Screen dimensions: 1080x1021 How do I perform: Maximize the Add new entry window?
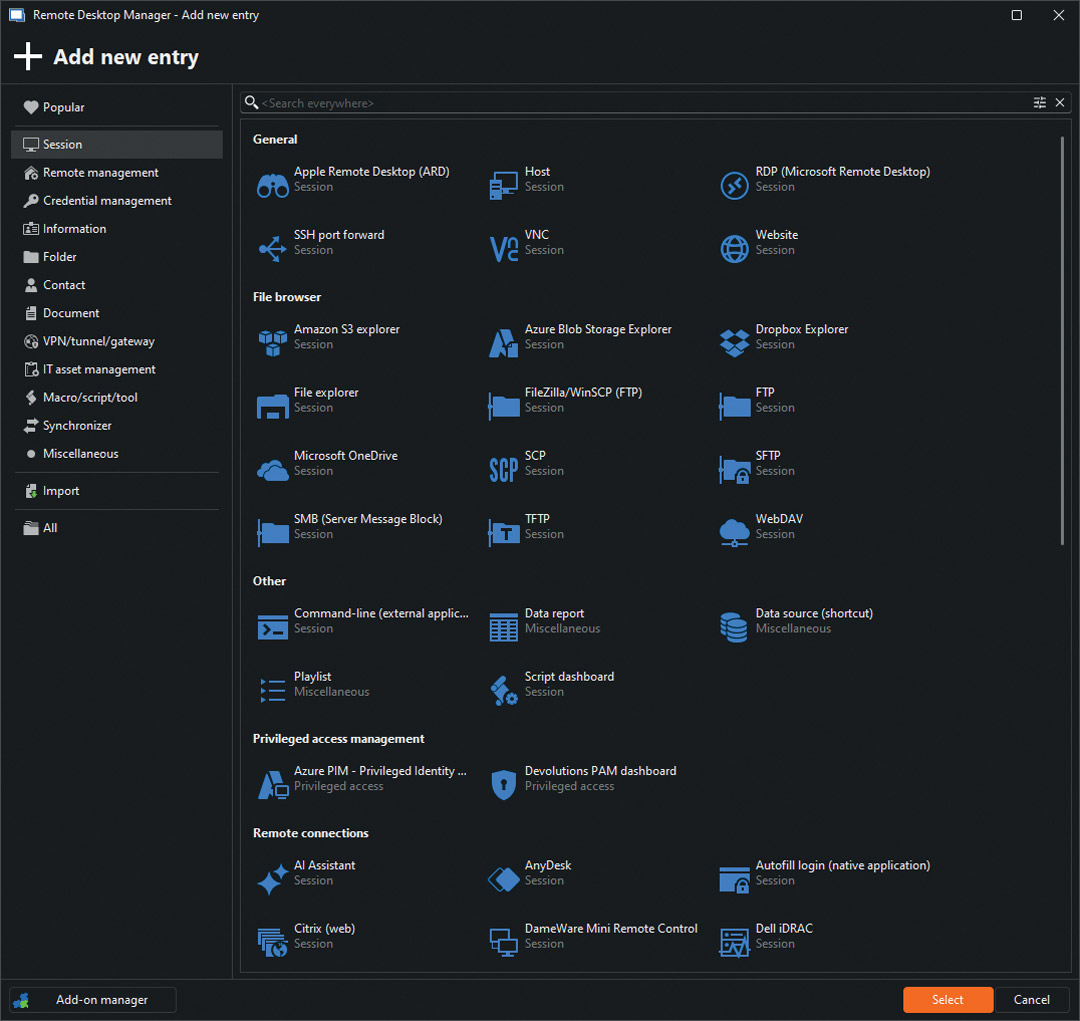pyautogui.click(x=1016, y=15)
